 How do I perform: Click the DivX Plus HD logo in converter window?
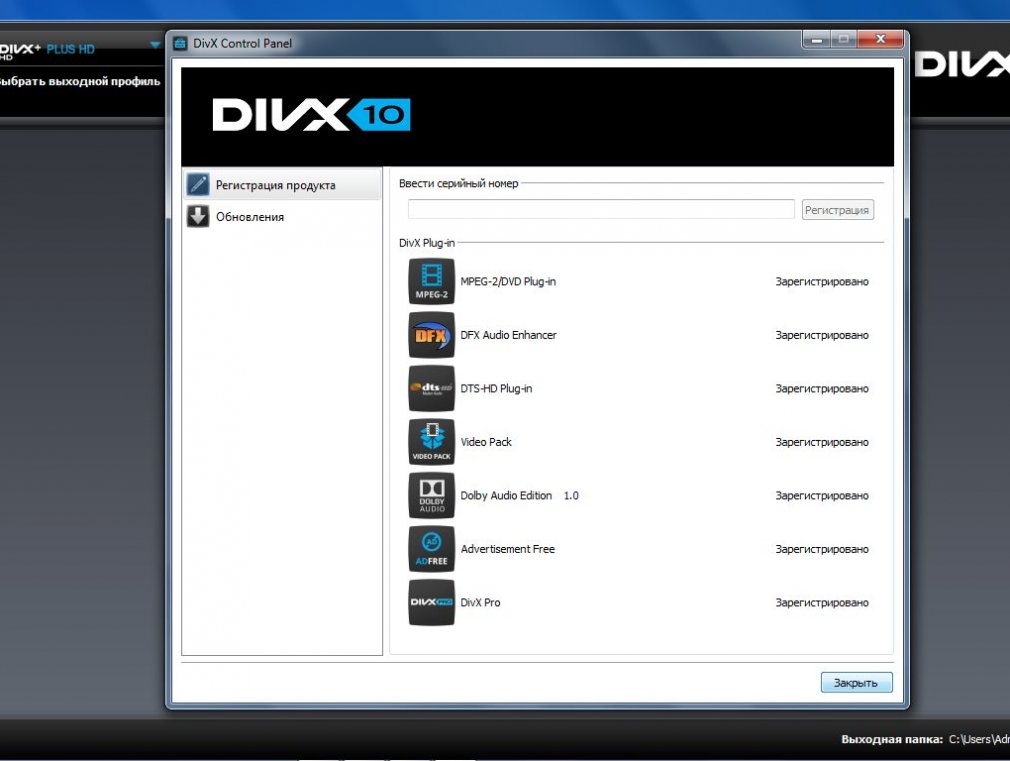(47, 50)
